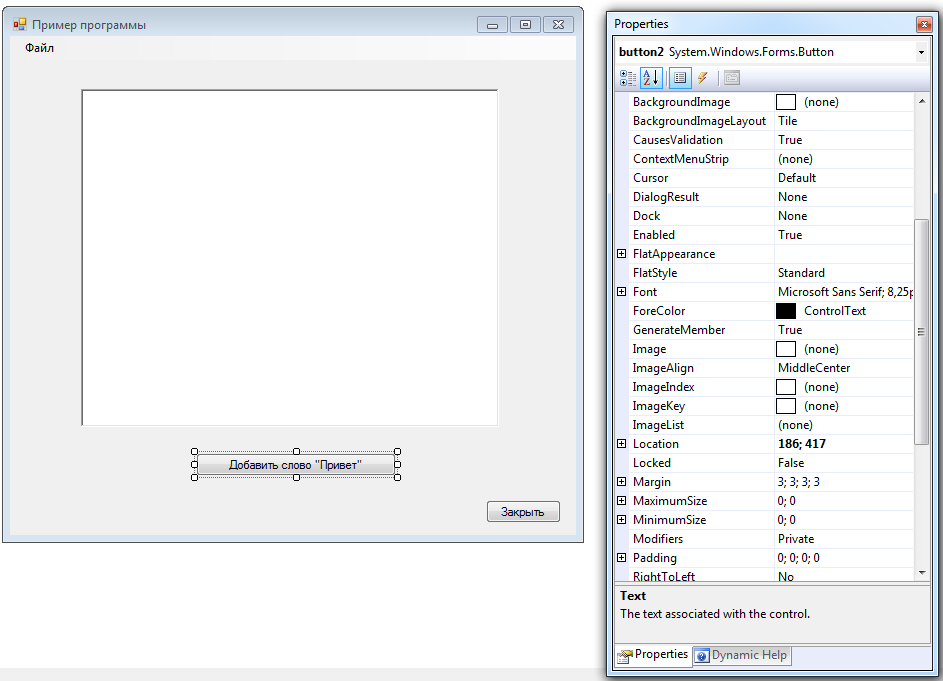This screenshot has width=943, height=681.
Task: Select the Font value Microsoft Sans Serif
Action: (845, 292)
